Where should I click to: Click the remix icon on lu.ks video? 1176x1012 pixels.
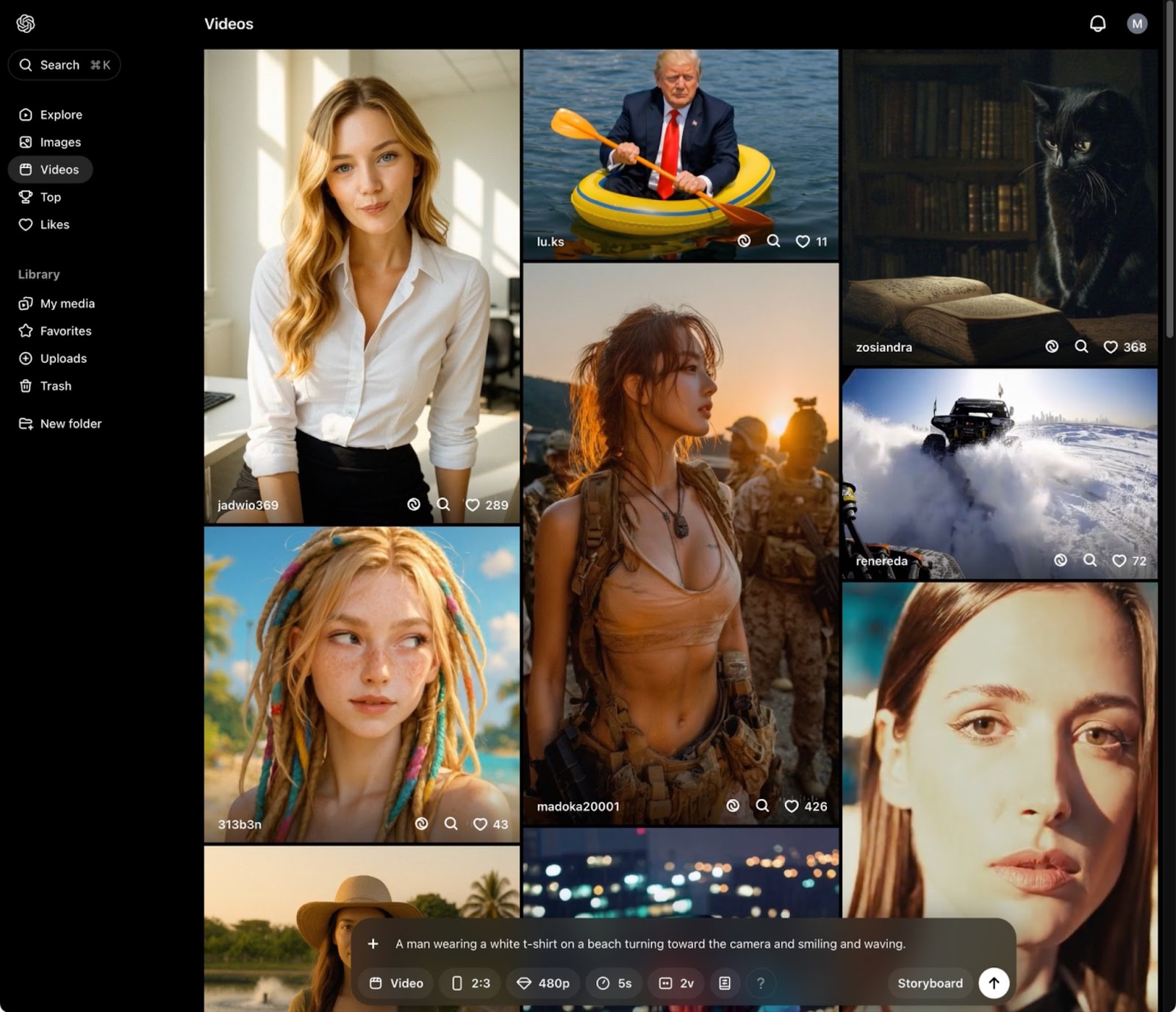click(x=744, y=241)
